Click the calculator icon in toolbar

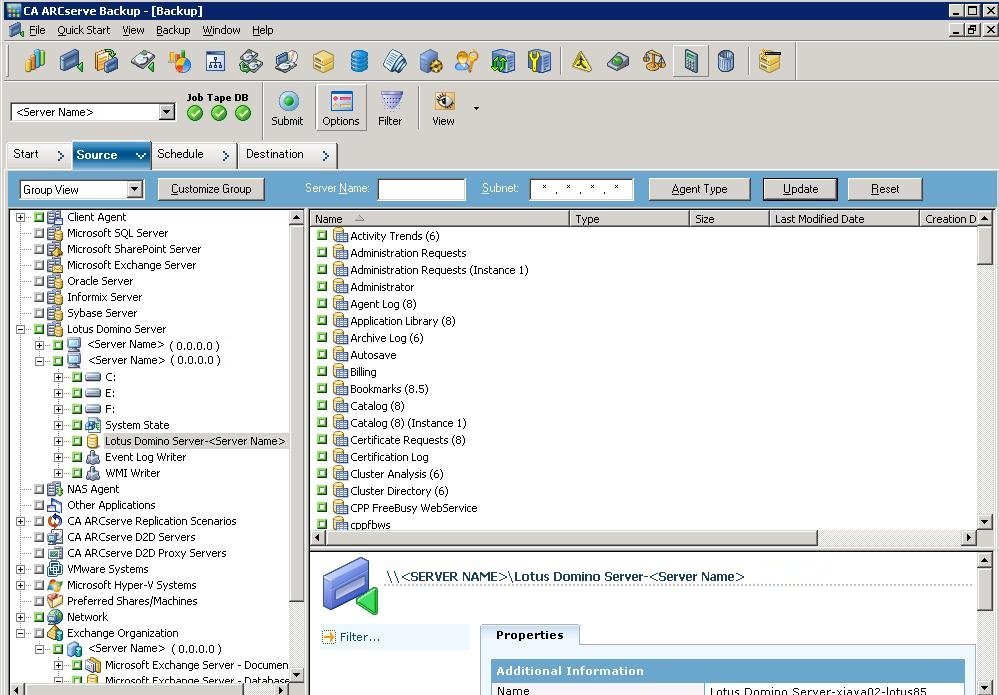coord(690,62)
